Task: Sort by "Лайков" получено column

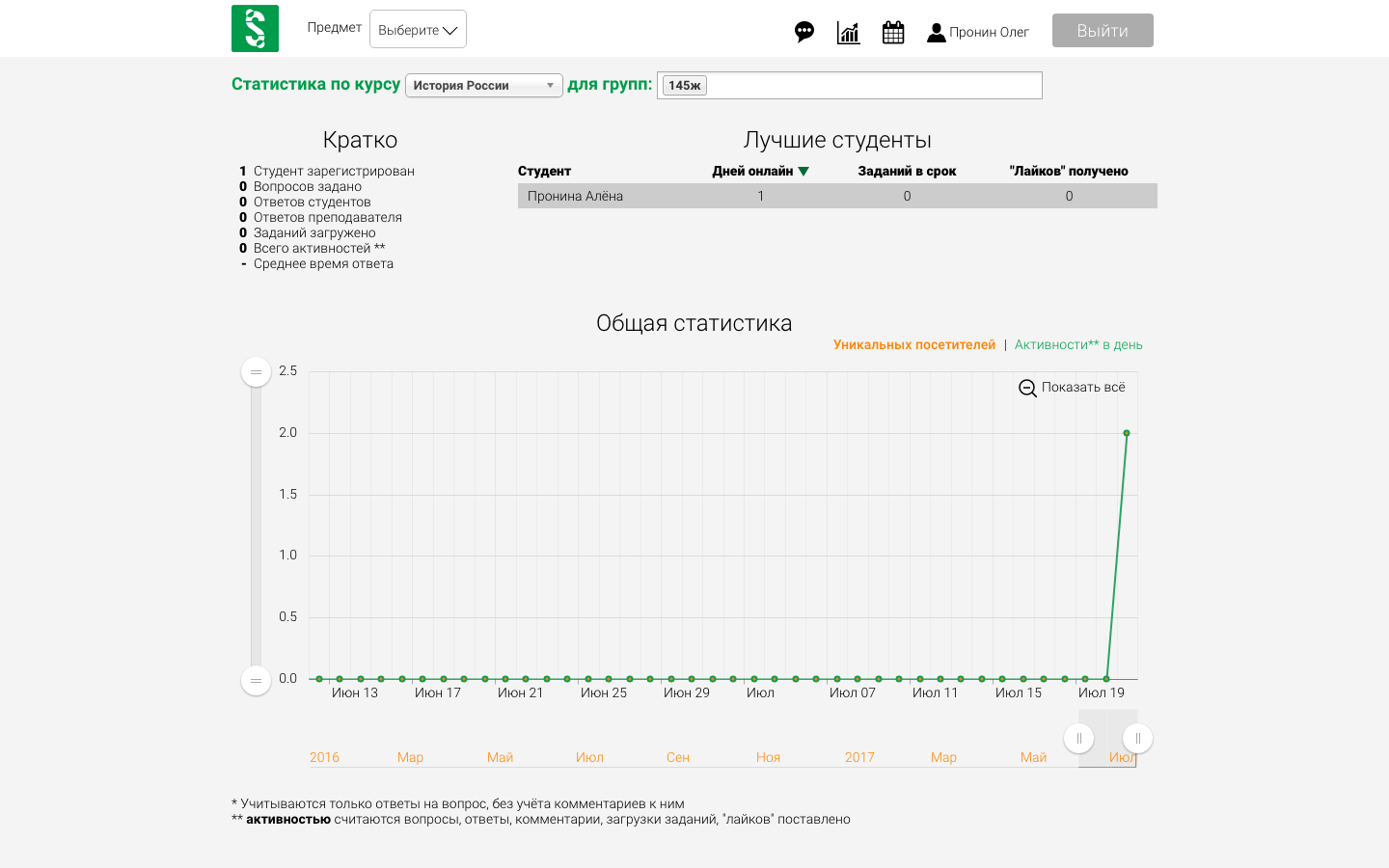Action: pos(1069,171)
